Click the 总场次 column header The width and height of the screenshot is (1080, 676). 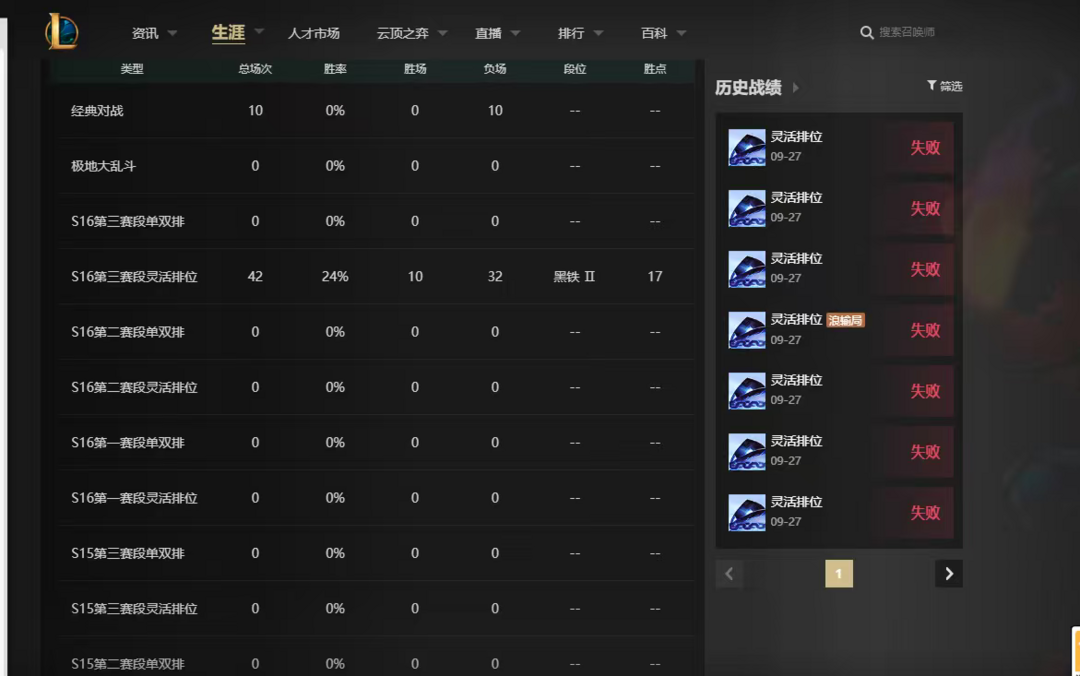click(x=255, y=69)
